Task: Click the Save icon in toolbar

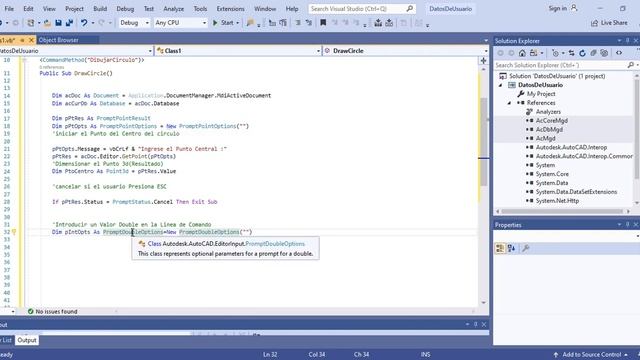Action: 58,23
